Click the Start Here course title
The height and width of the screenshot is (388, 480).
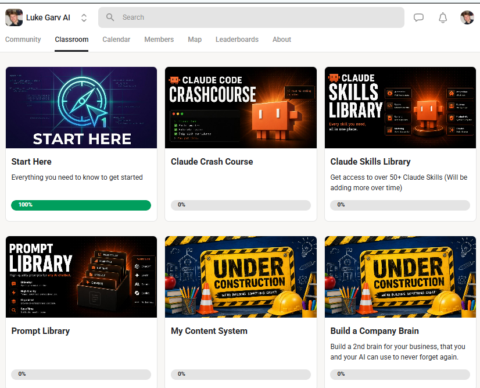click(31, 162)
